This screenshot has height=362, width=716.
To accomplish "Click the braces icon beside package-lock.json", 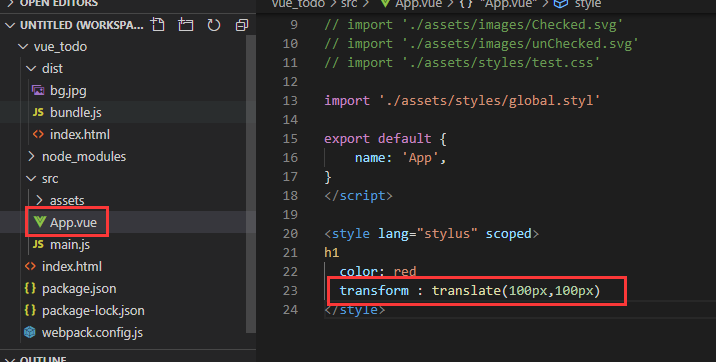I will (x=30, y=310).
